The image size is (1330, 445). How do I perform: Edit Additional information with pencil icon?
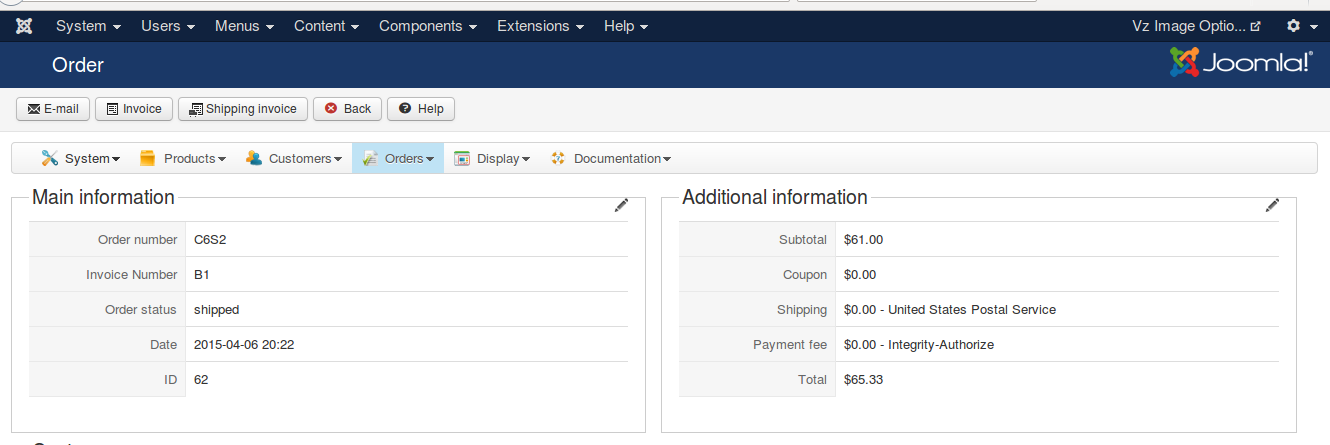(x=1272, y=205)
